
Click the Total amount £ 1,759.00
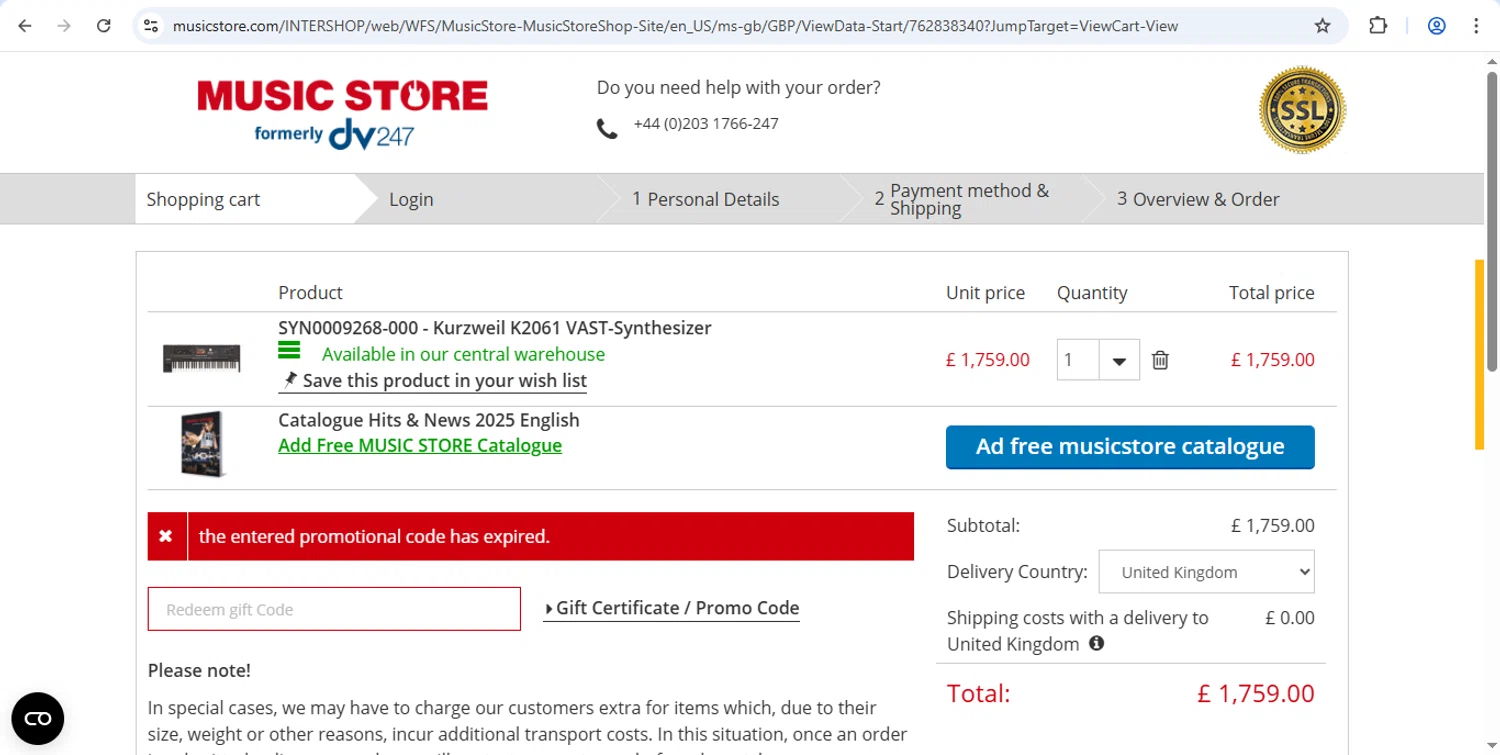pos(1256,693)
